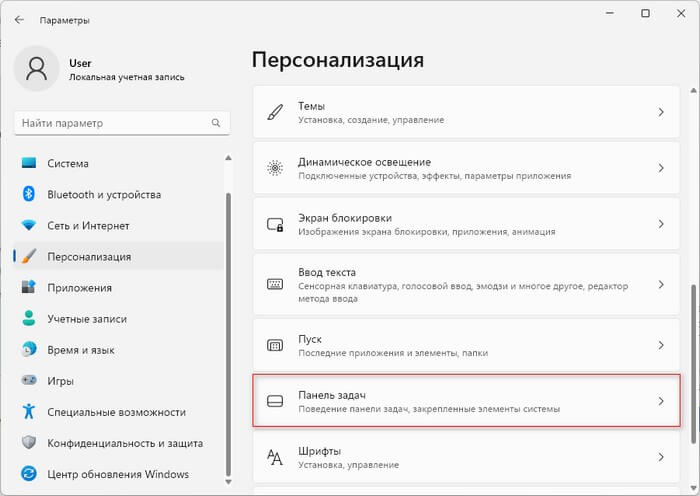Click the Шрифты font icon
700x496 pixels.
(275, 457)
